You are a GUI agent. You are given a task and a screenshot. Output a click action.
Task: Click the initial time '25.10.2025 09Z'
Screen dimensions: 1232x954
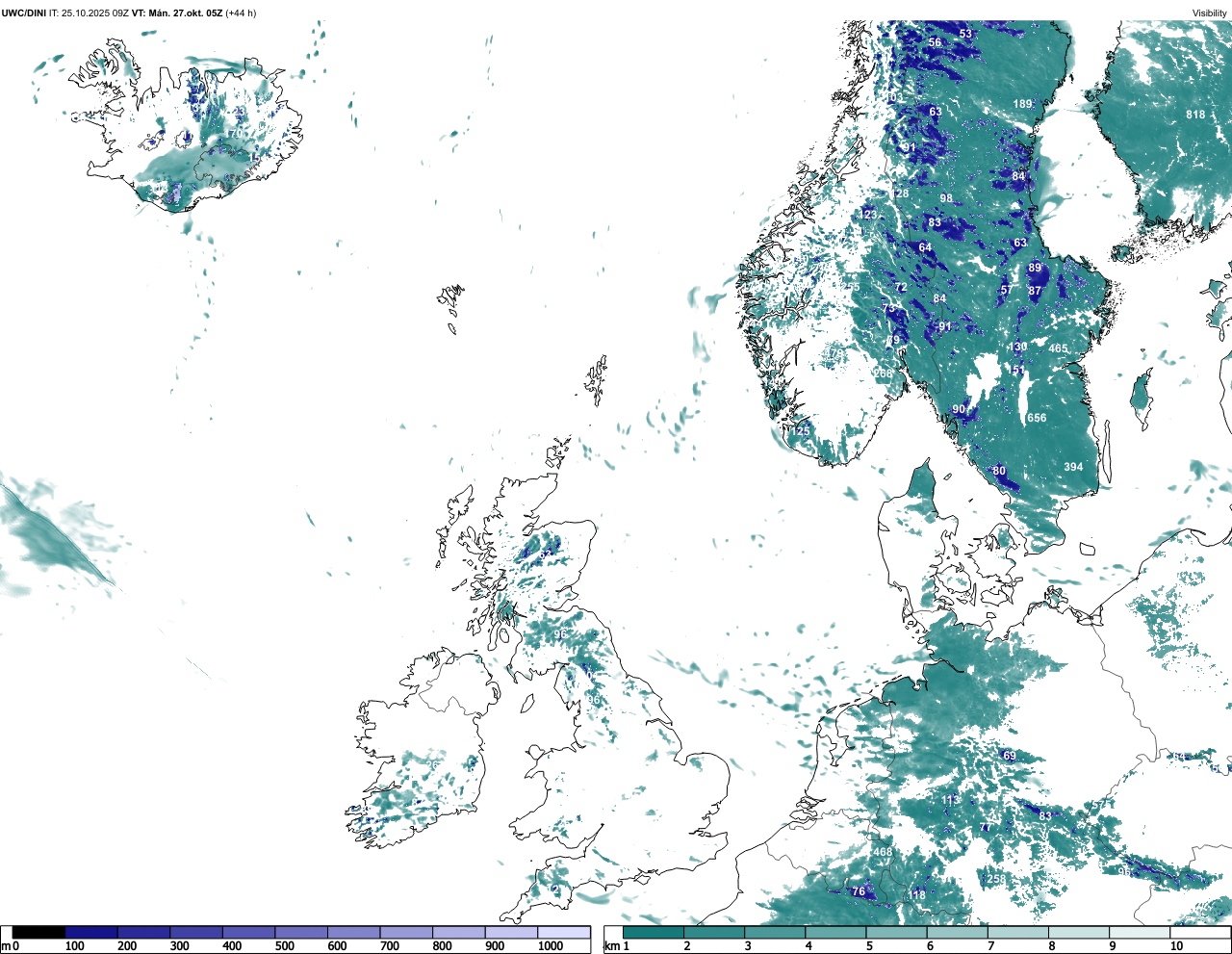click(x=95, y=13)
